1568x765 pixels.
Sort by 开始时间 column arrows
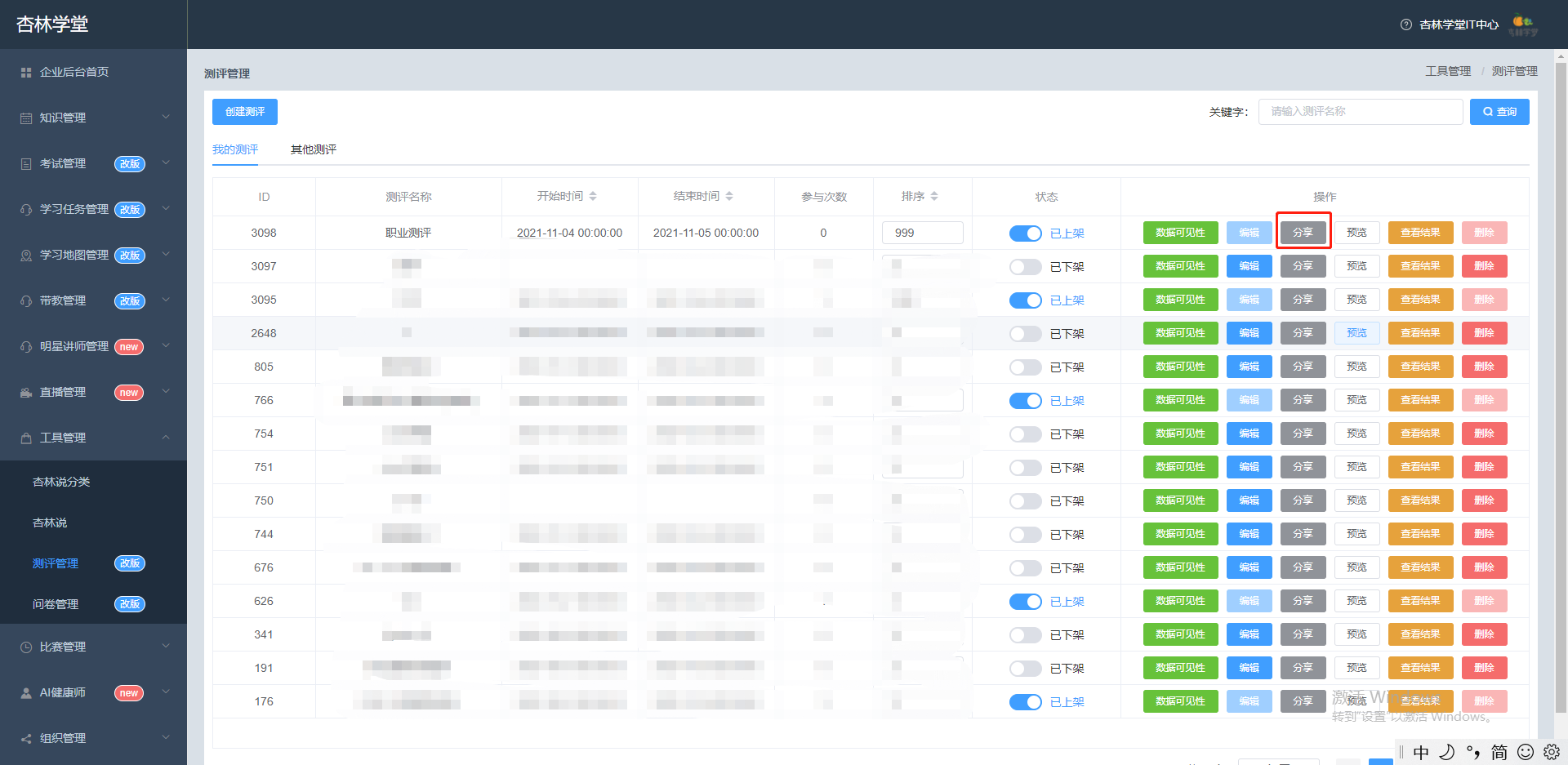(593, 196)
